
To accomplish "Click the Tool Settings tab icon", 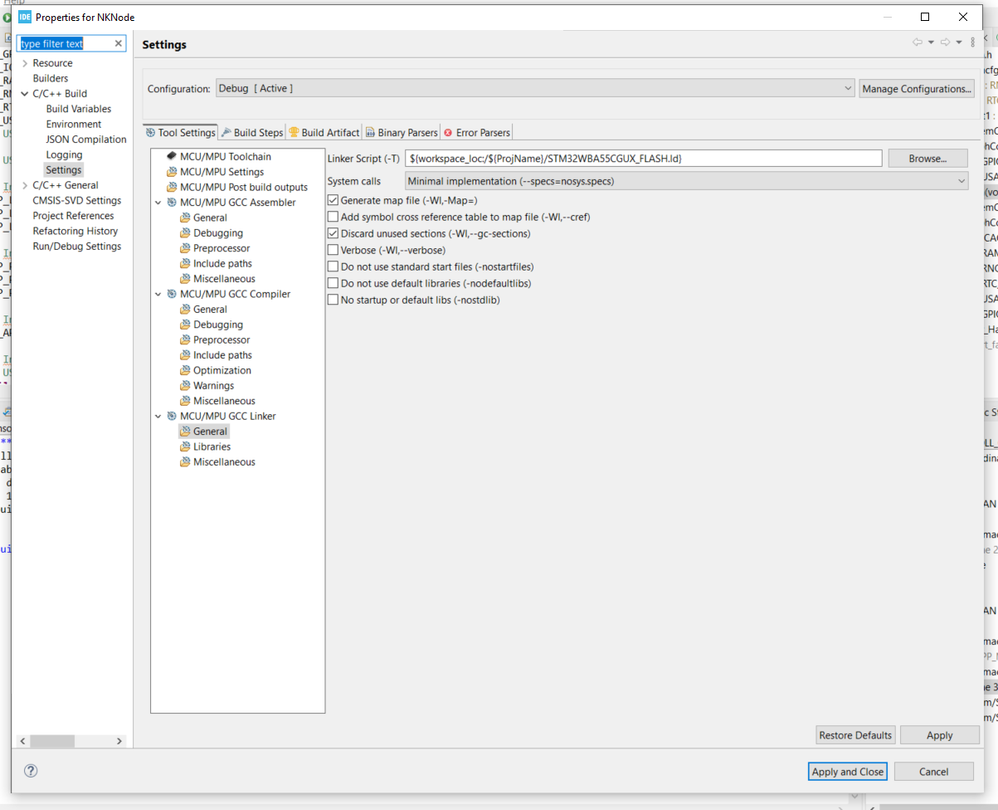I will pyautogui.click(x=150, y=132).
